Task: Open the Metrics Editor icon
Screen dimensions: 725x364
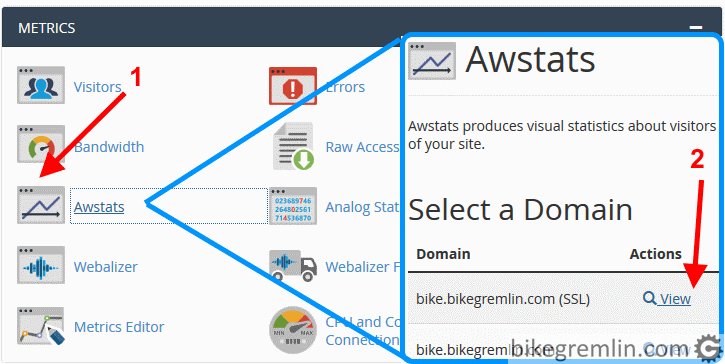Action: coord(41,326)
